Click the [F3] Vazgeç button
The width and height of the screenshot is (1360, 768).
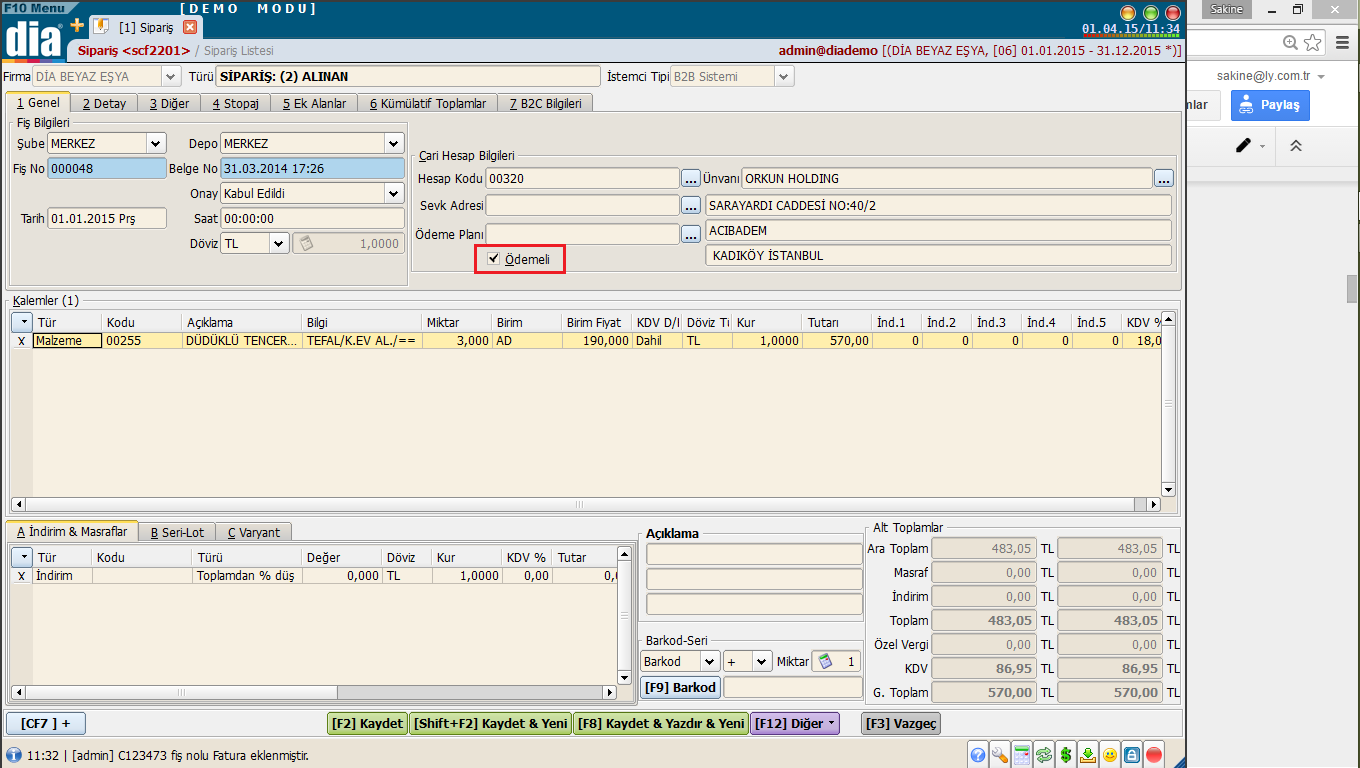(x=901, y=723)
